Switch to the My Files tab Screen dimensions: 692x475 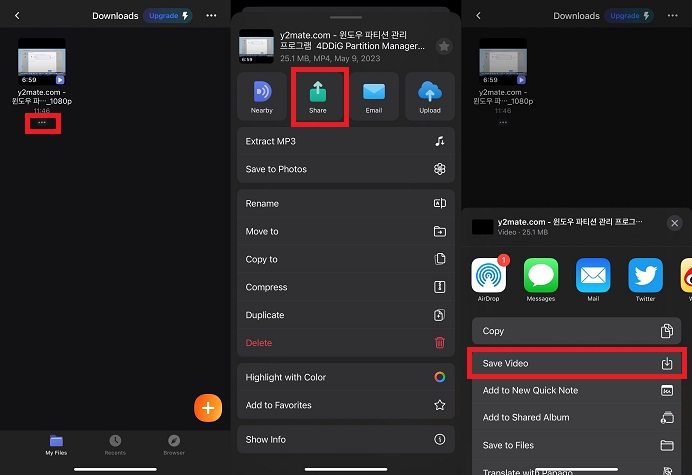pyautogui.click(x=56, y=445)
